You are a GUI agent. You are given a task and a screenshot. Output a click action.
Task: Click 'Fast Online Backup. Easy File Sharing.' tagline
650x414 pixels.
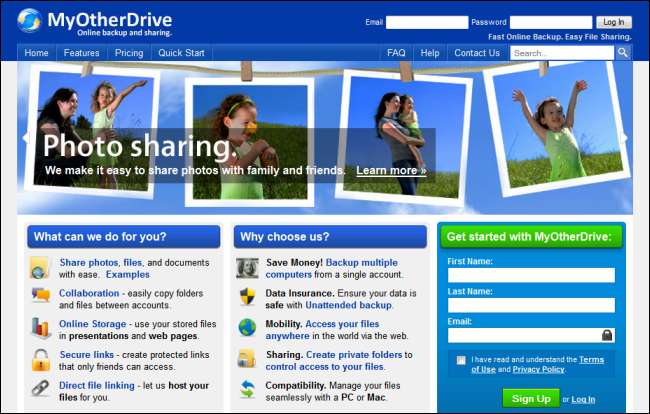pos(560,37)
